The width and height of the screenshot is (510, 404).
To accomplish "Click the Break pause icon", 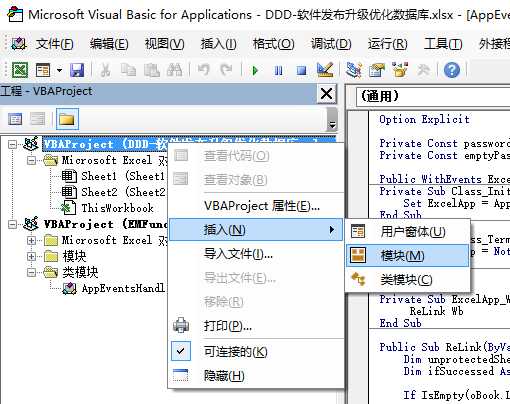I will click(278, 70).
